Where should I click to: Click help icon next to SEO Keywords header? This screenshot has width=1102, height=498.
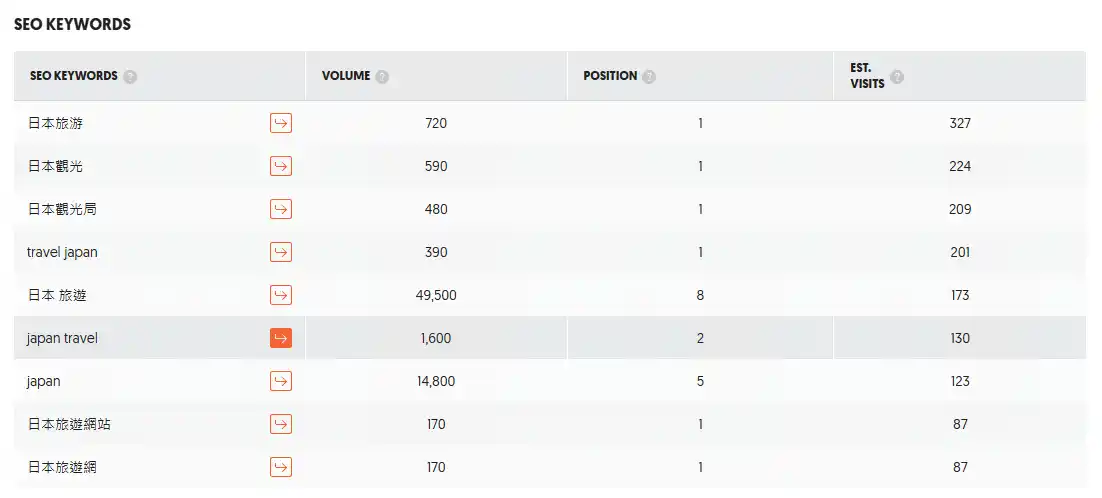click(131, 77)
